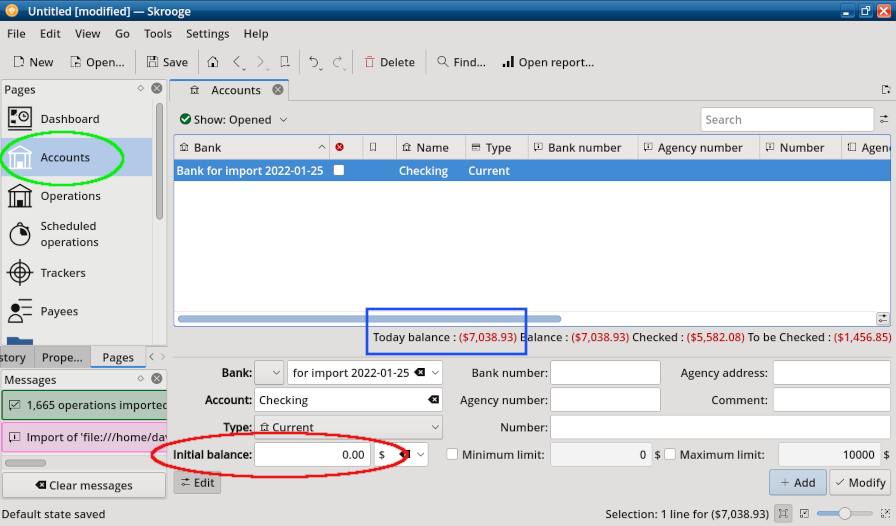Open the Go menu
Viewport: 896px width, 526px height.
(x=122, y=34)
